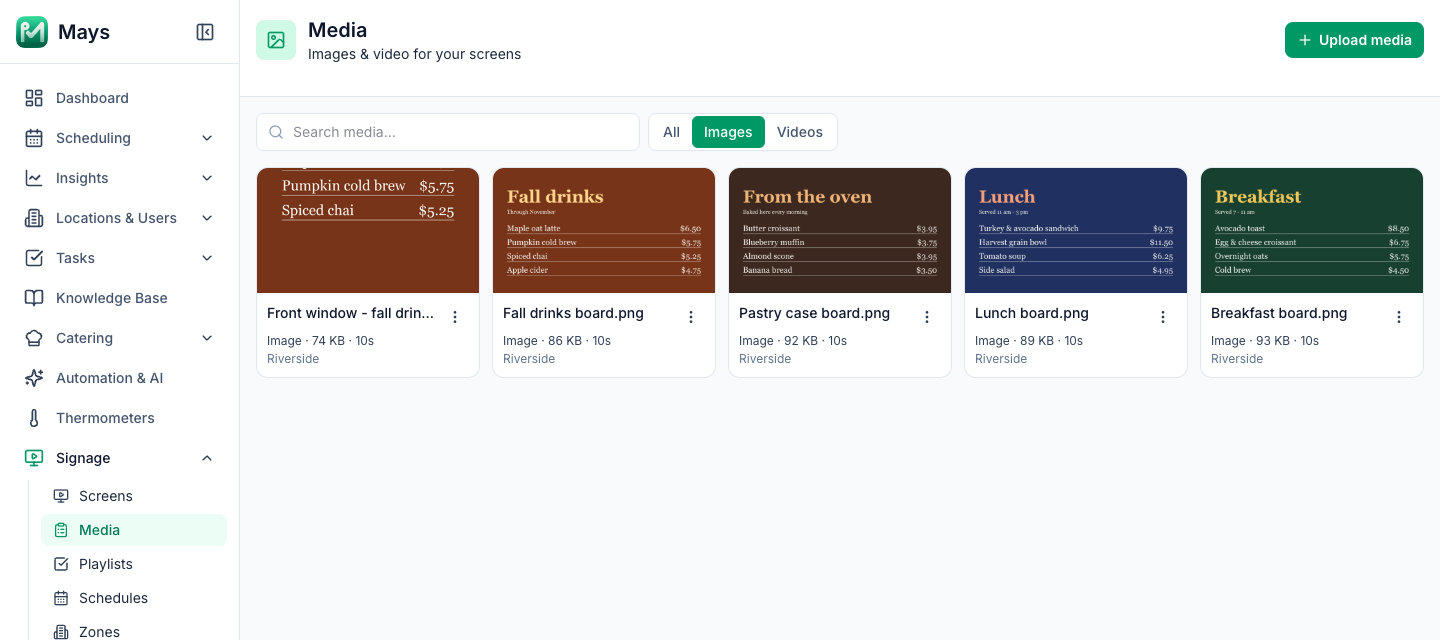Collapse the Signage section chevron

[x=207, y=458]
